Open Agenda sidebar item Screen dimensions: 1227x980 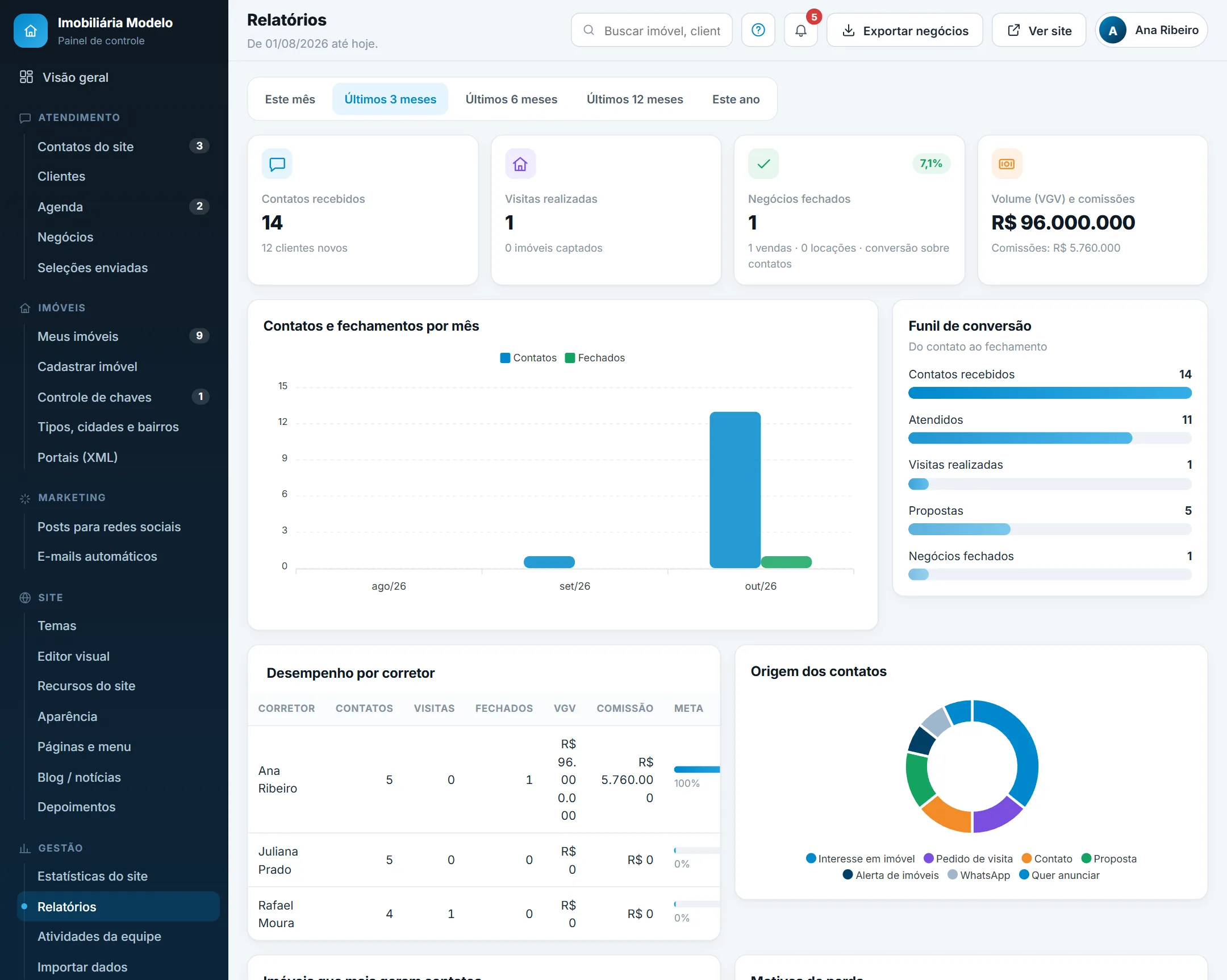[x=118, y=207]
